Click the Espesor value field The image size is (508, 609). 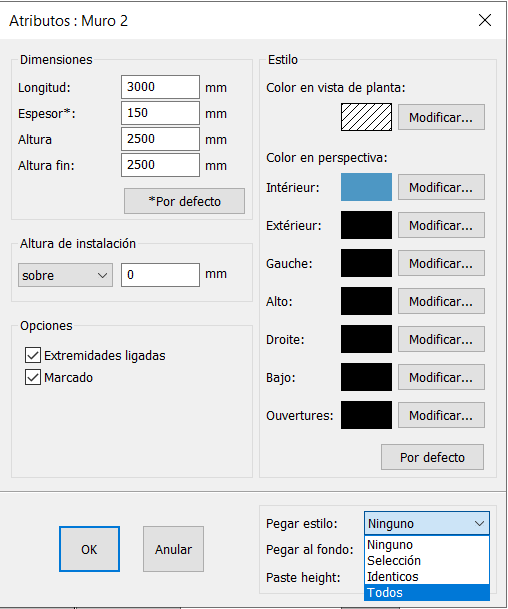pos(160,113)
